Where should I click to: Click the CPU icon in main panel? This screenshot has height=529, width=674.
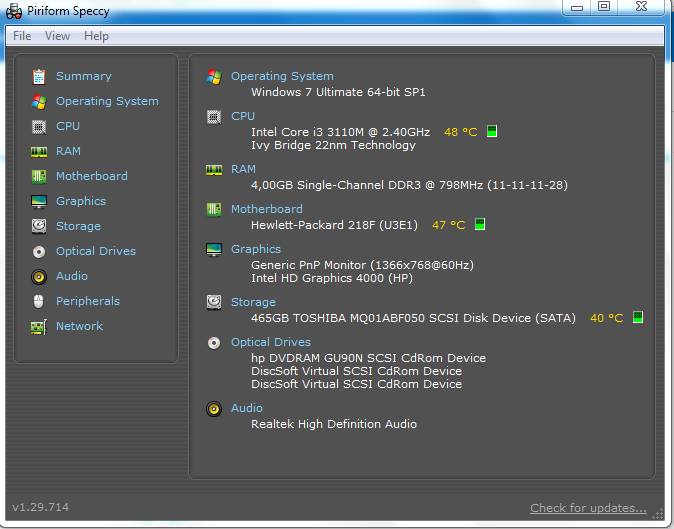pos(214,116)
